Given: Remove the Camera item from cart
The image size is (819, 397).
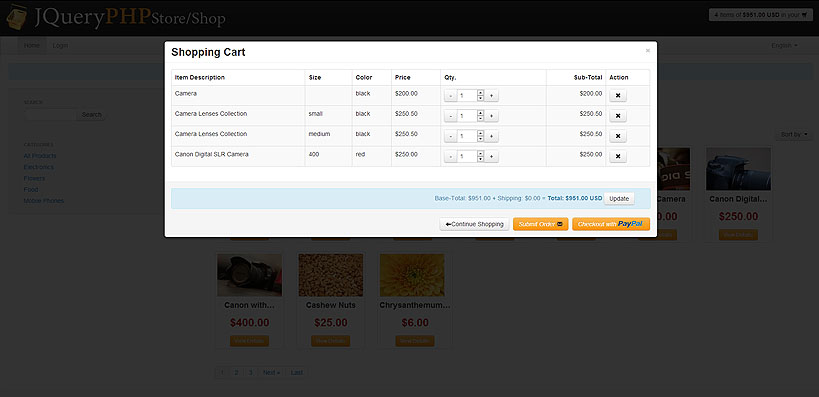Looking at the screenshot, I should point(618,96).
